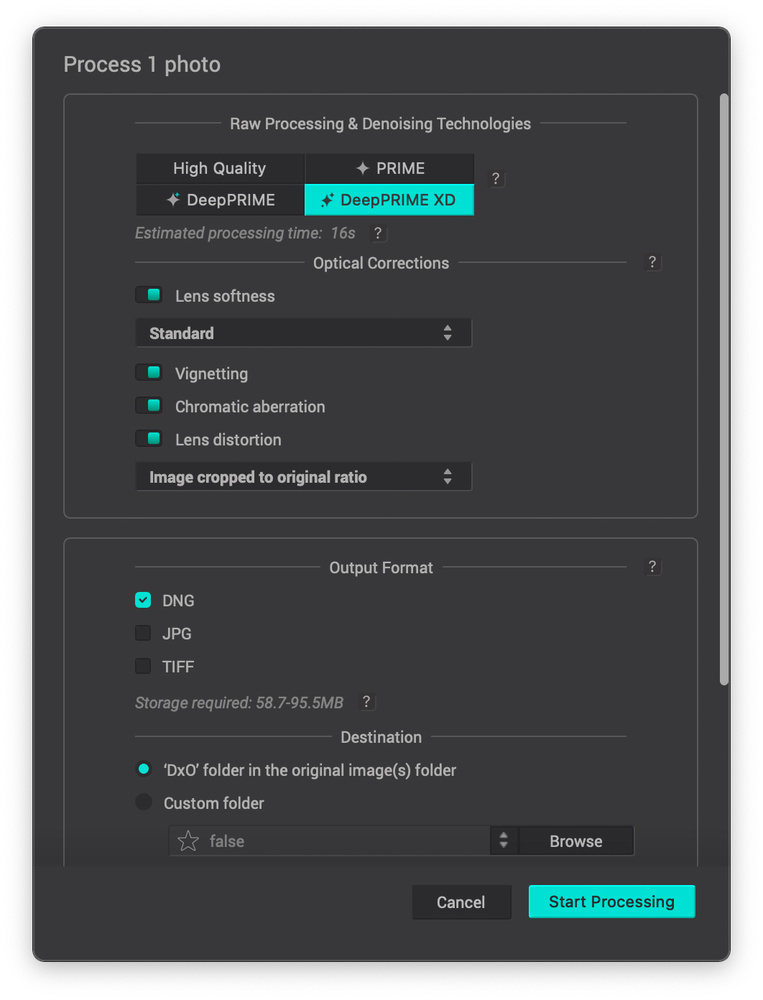This screenshot has width=763, height=1000.
Task: Select the DeepPRIME denoising mode
Action: (220, 200)
